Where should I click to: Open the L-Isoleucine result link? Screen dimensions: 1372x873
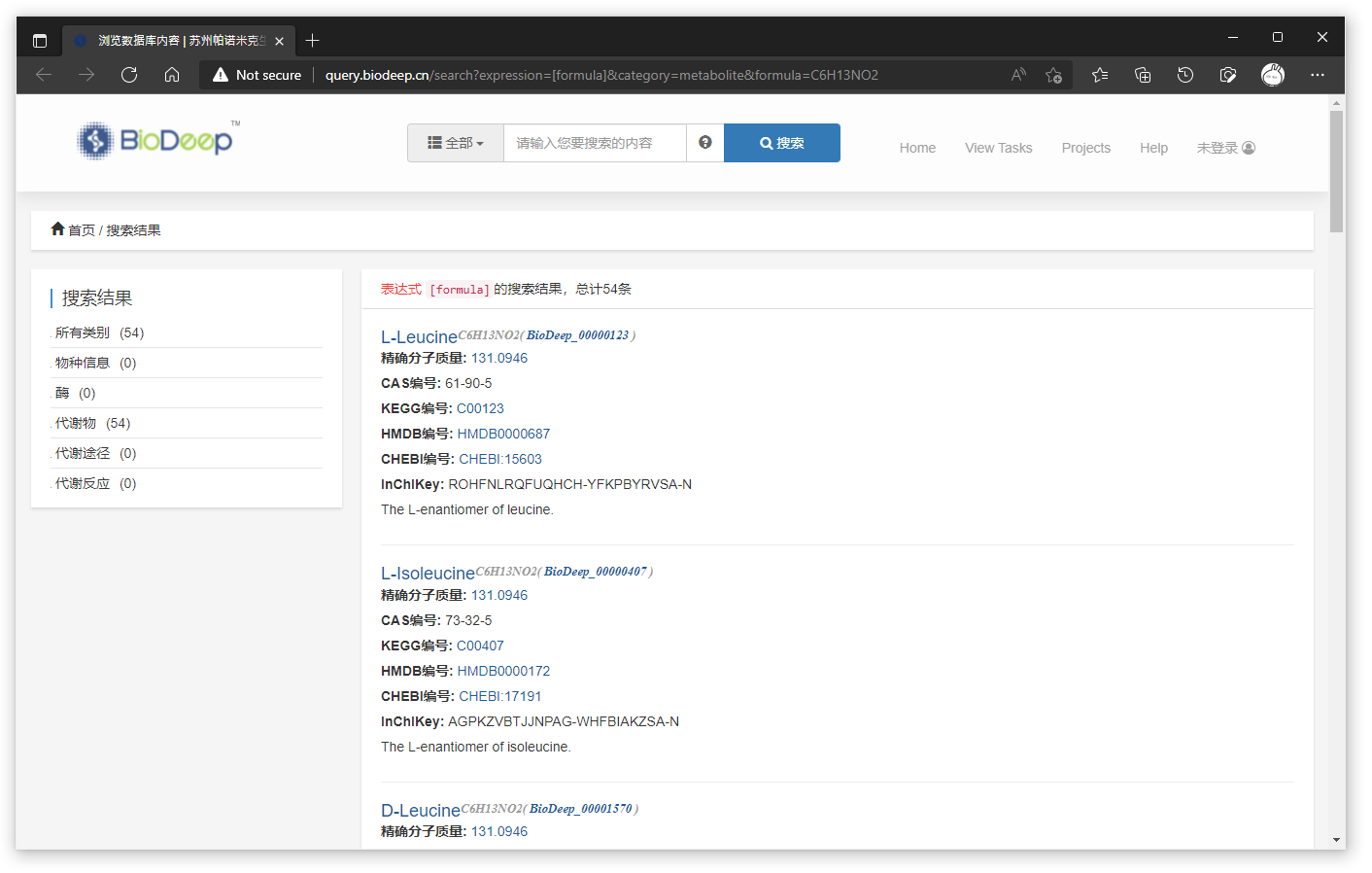click(428, 574)
